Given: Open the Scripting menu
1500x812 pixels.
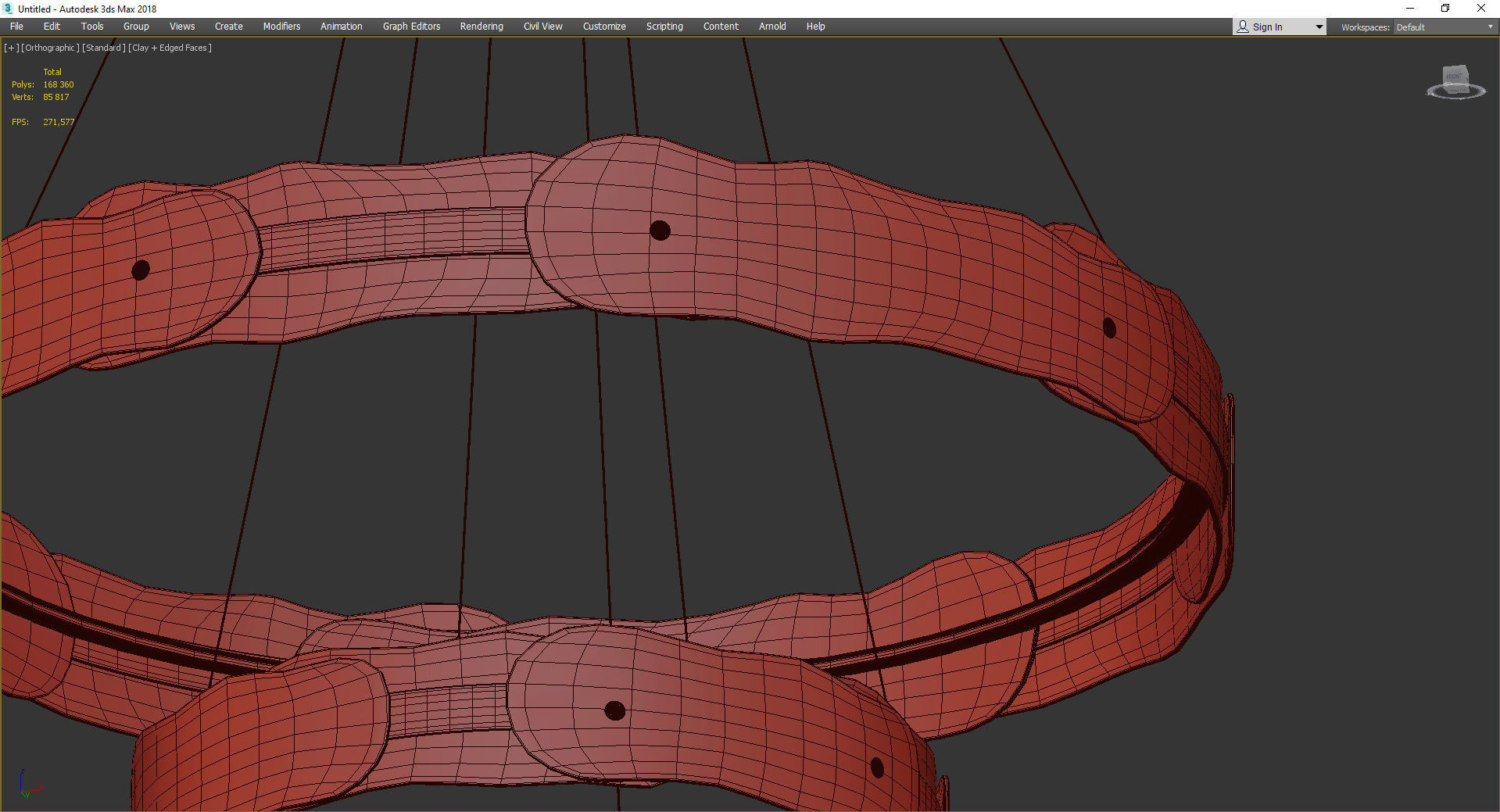Looking at the screenshot, I should point(664,27).
